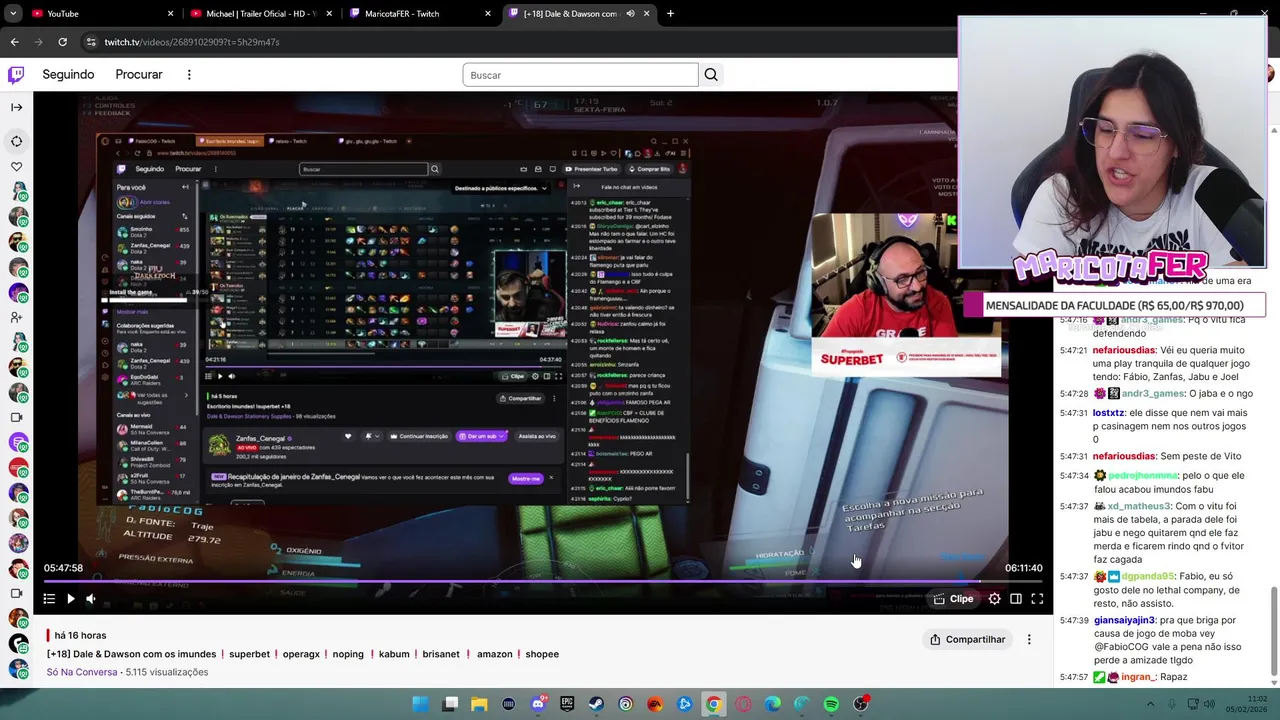
Task: Focus the Buscar search field
Action: [x=580, y=75]
